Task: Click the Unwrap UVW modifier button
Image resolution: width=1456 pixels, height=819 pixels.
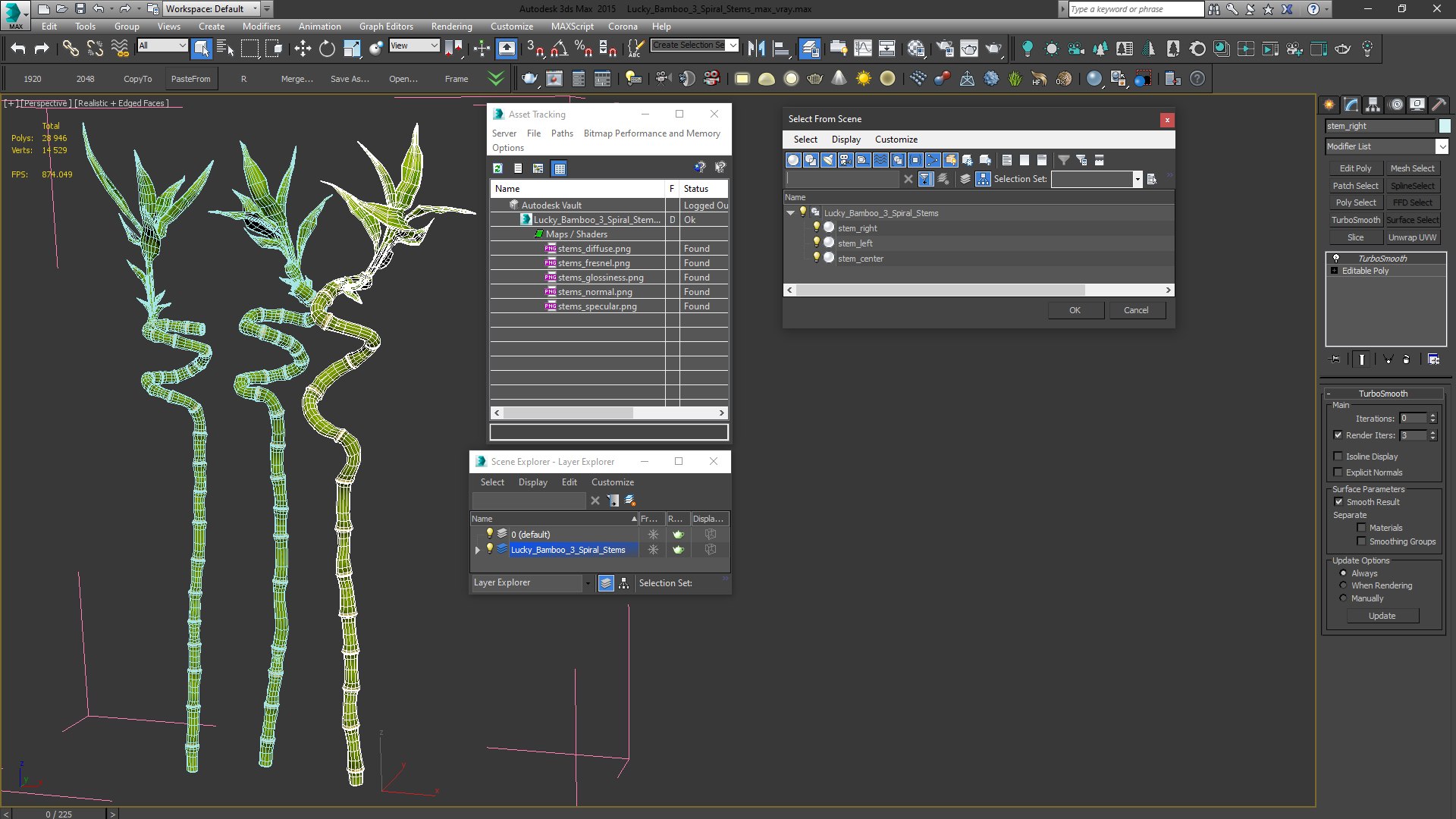Action: (1412, 237)
